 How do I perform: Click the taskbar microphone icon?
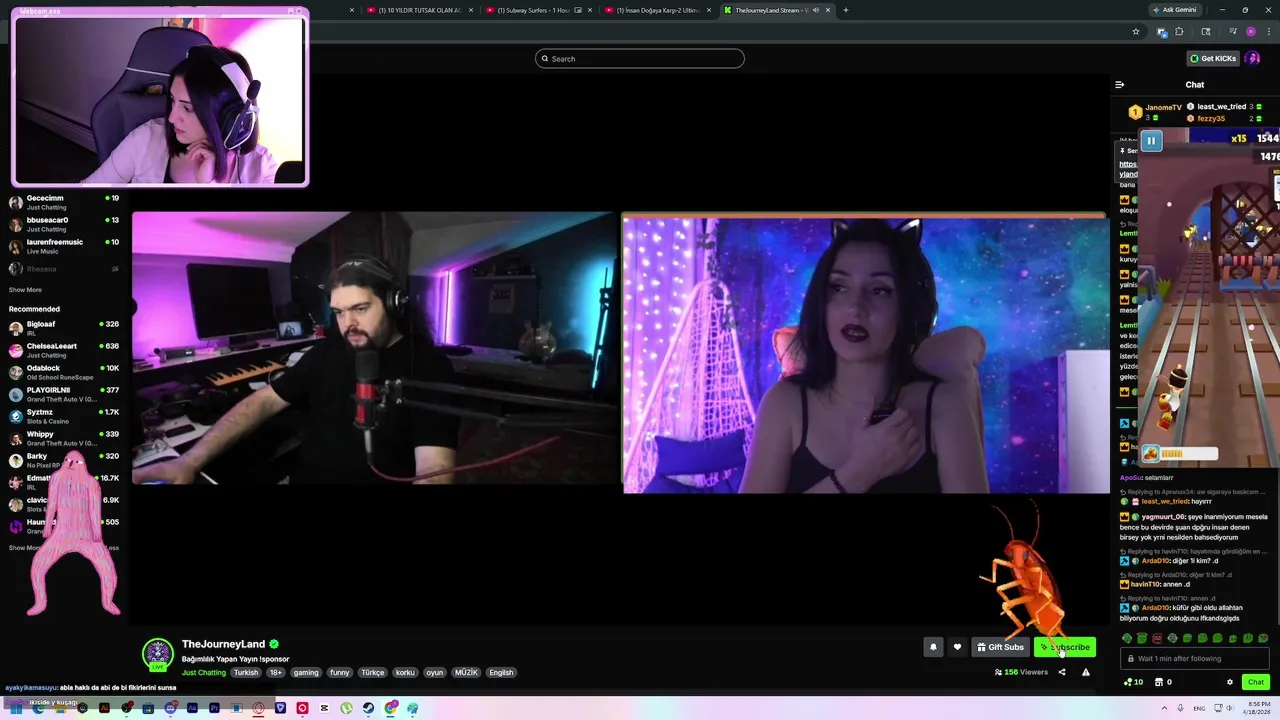click(x=1180, y=708)
